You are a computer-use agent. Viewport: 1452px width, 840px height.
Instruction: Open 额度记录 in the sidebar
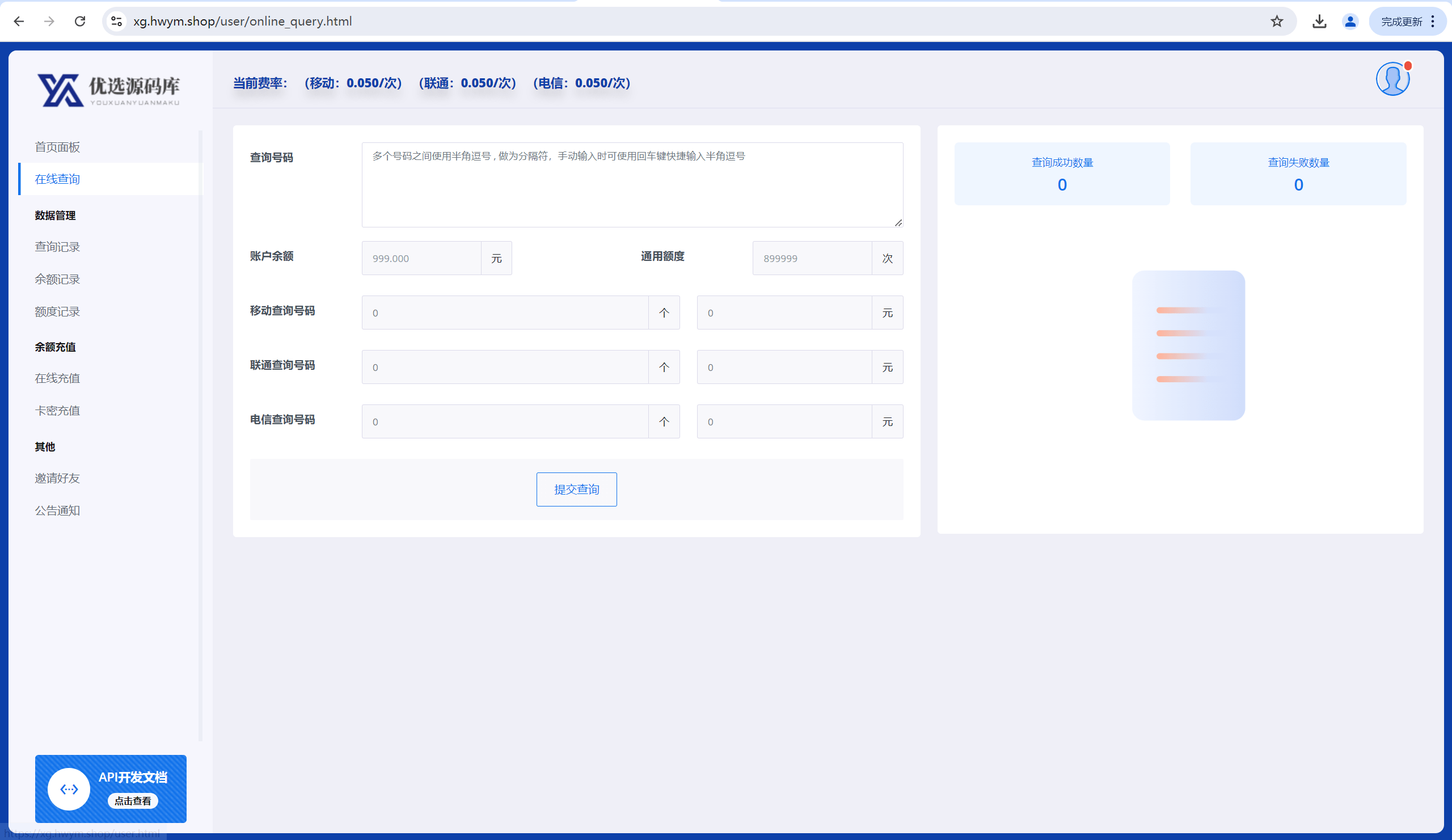coord(57,312)
